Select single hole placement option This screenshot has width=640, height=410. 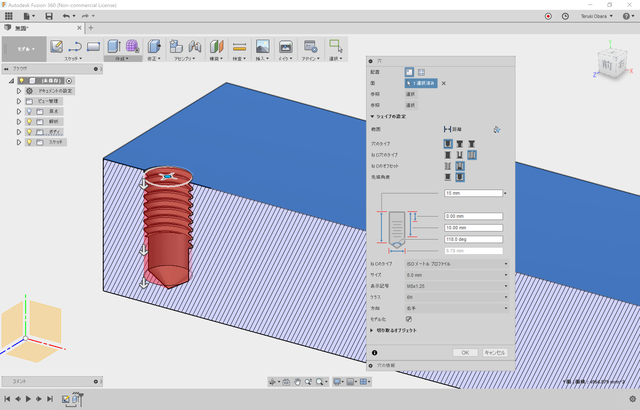pos(409,72)
